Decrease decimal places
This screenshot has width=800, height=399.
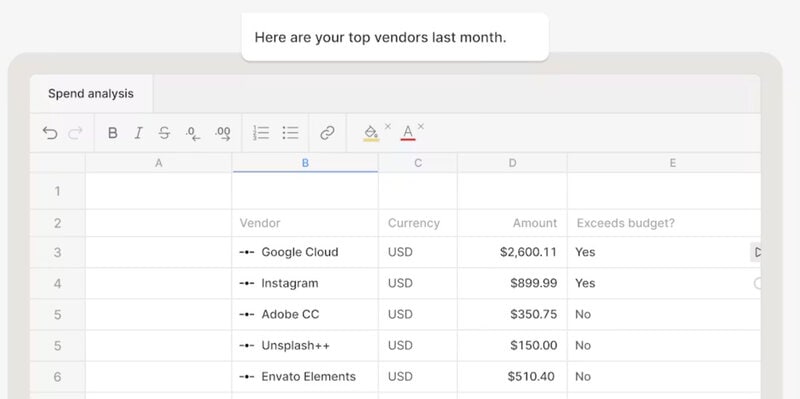[193, 133]
